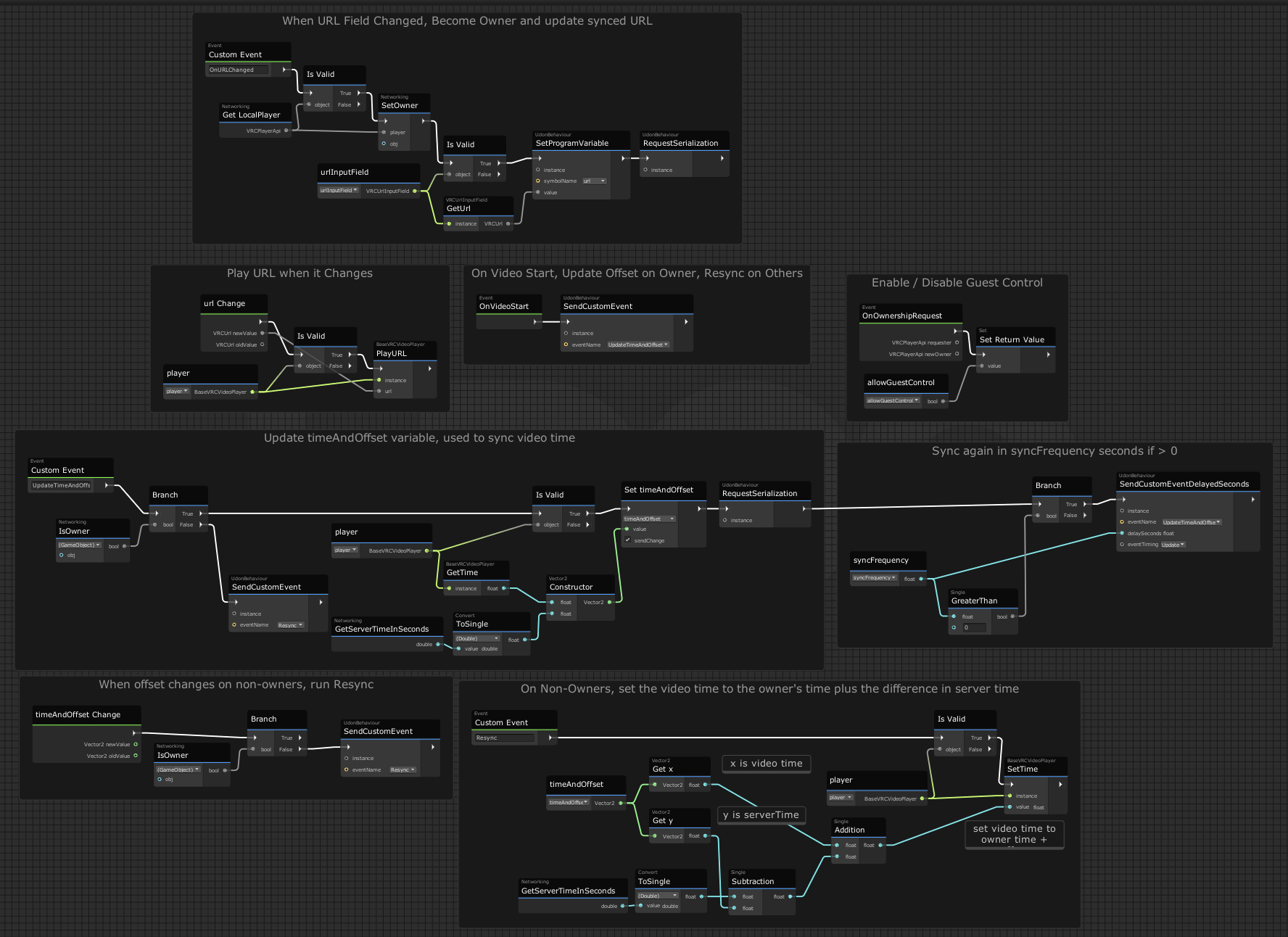Expand the syncFrequency variable dropdown
This screenshot has height=937, width=1288.
click(875, 578)
